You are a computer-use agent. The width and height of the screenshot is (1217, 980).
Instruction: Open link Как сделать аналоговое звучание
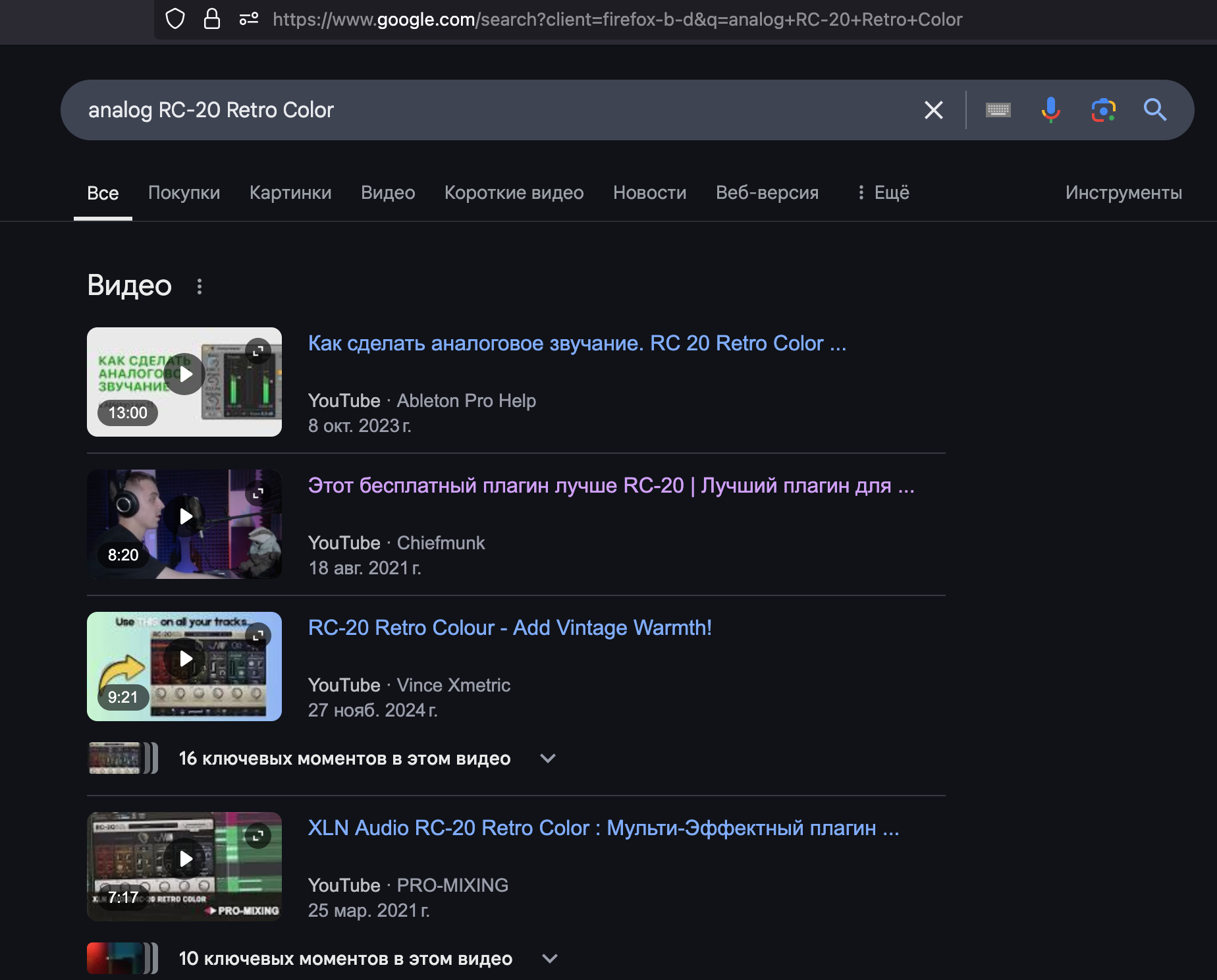(578, 343)
